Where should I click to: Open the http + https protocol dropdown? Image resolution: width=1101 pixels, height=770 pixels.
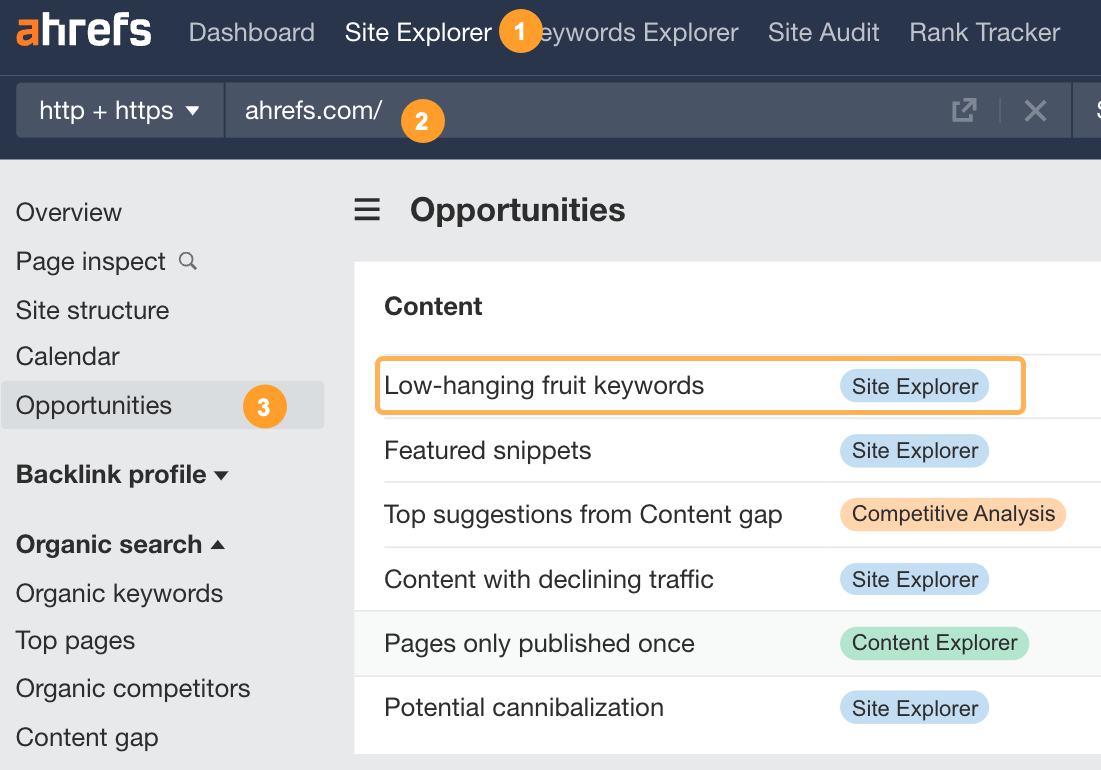(x=118, y=110)
